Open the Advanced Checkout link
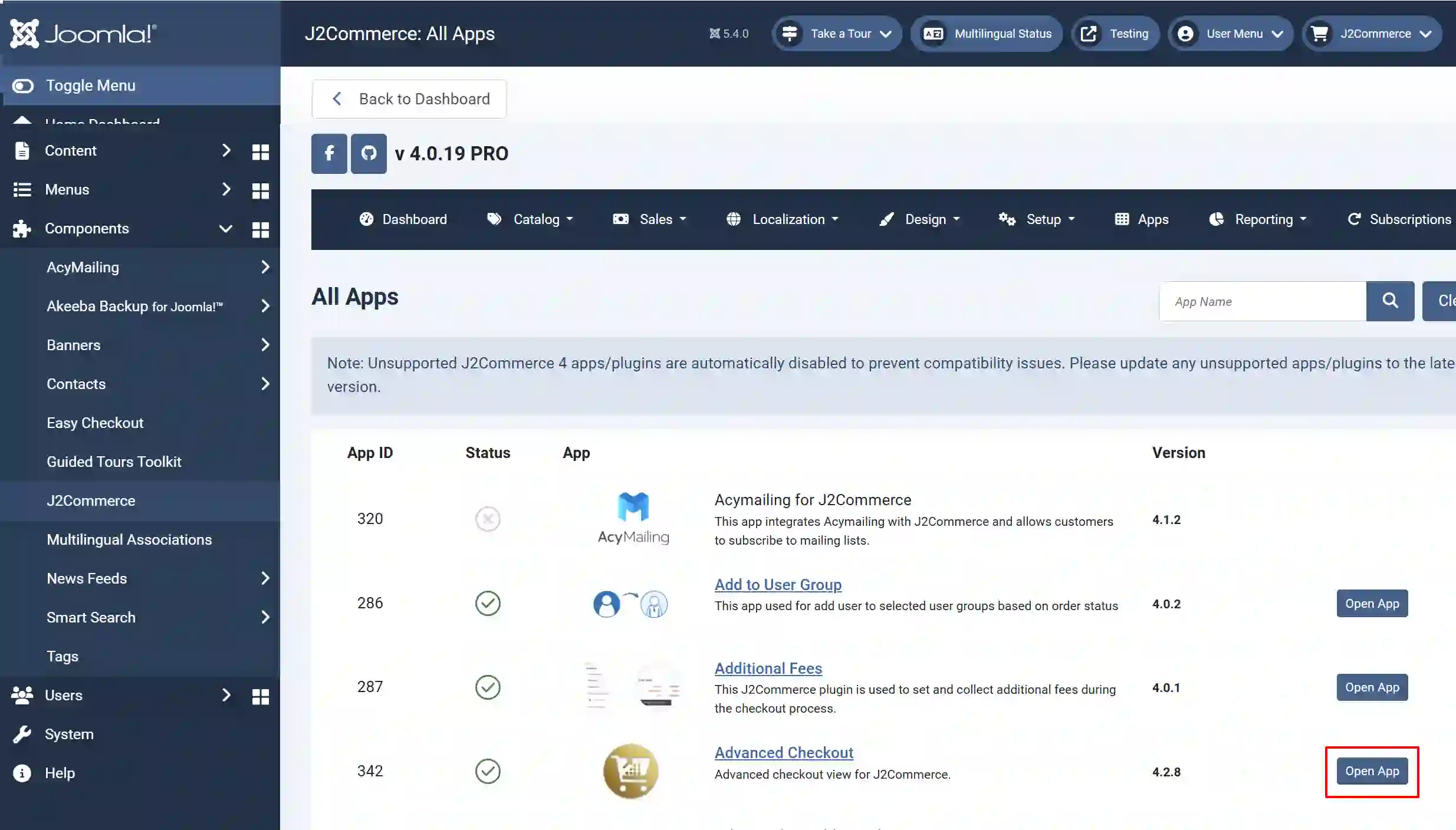 pos(784,753)
